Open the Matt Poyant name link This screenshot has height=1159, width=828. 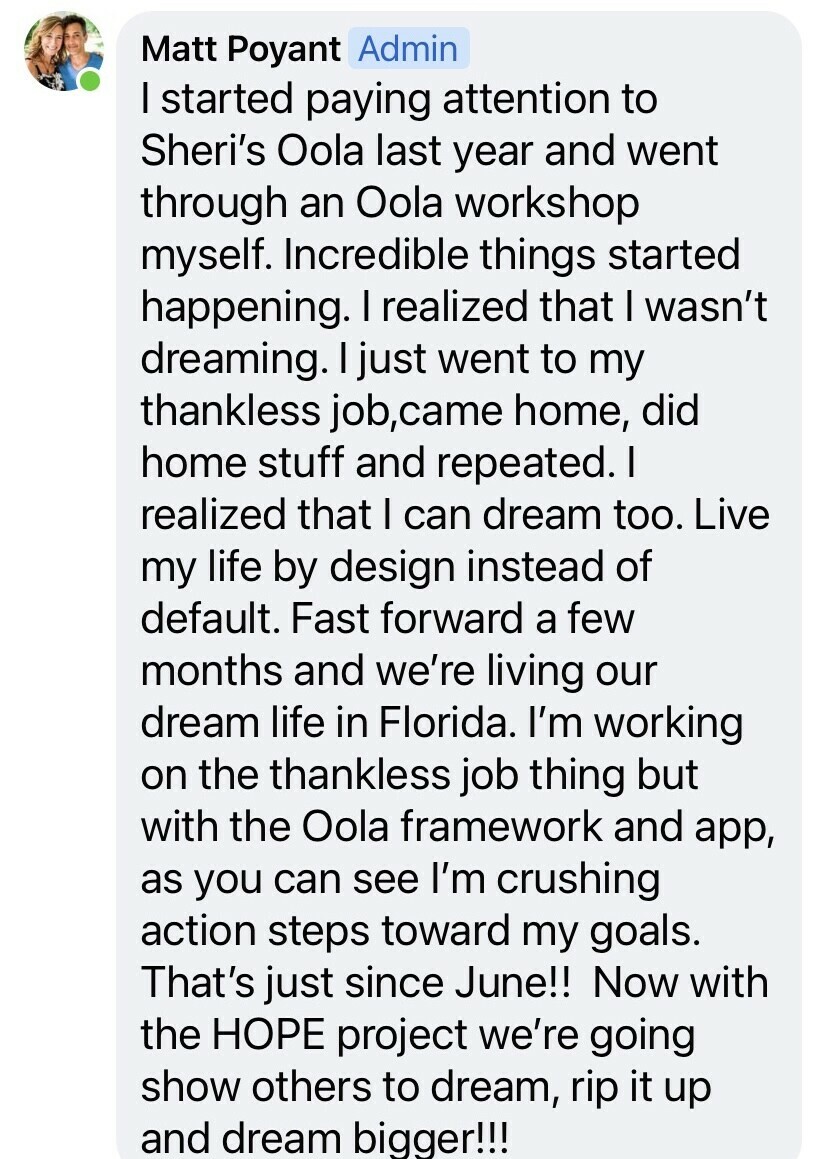[x=241, y=49]
